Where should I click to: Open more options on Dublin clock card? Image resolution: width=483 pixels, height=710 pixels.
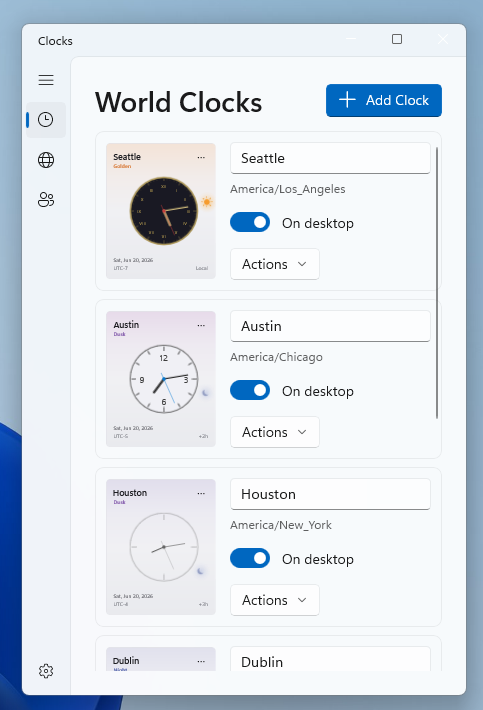click(201, 661)
